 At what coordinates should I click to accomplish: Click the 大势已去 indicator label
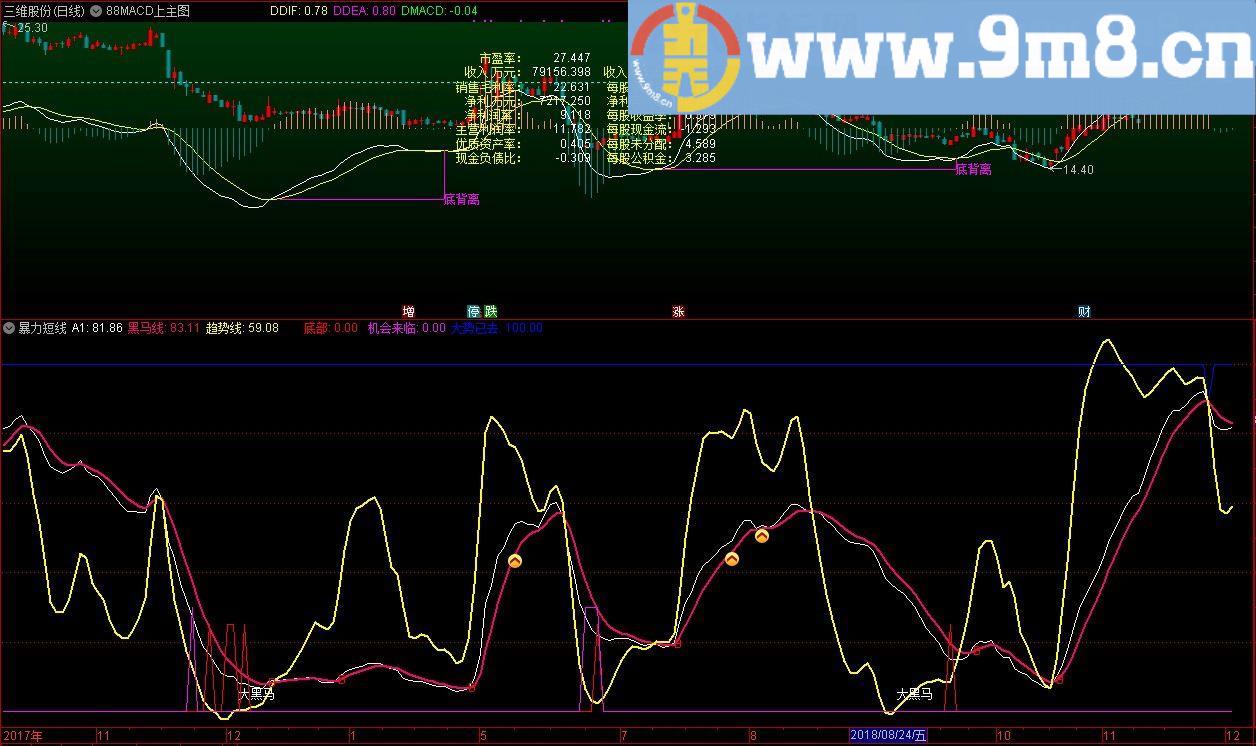pos(474,328)
